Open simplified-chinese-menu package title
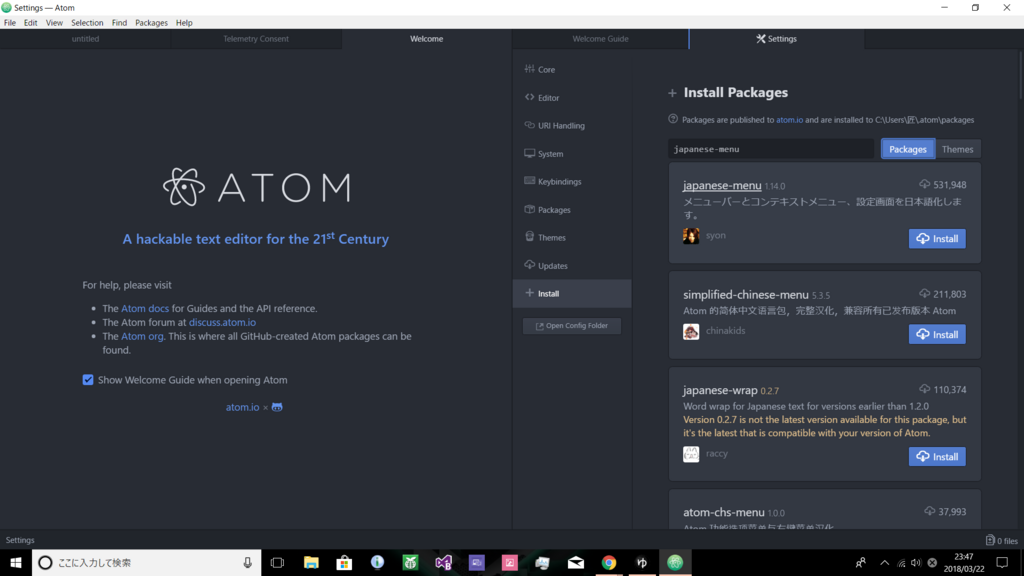This screenshot has height=576, width=1024. [x=746, y=295]
